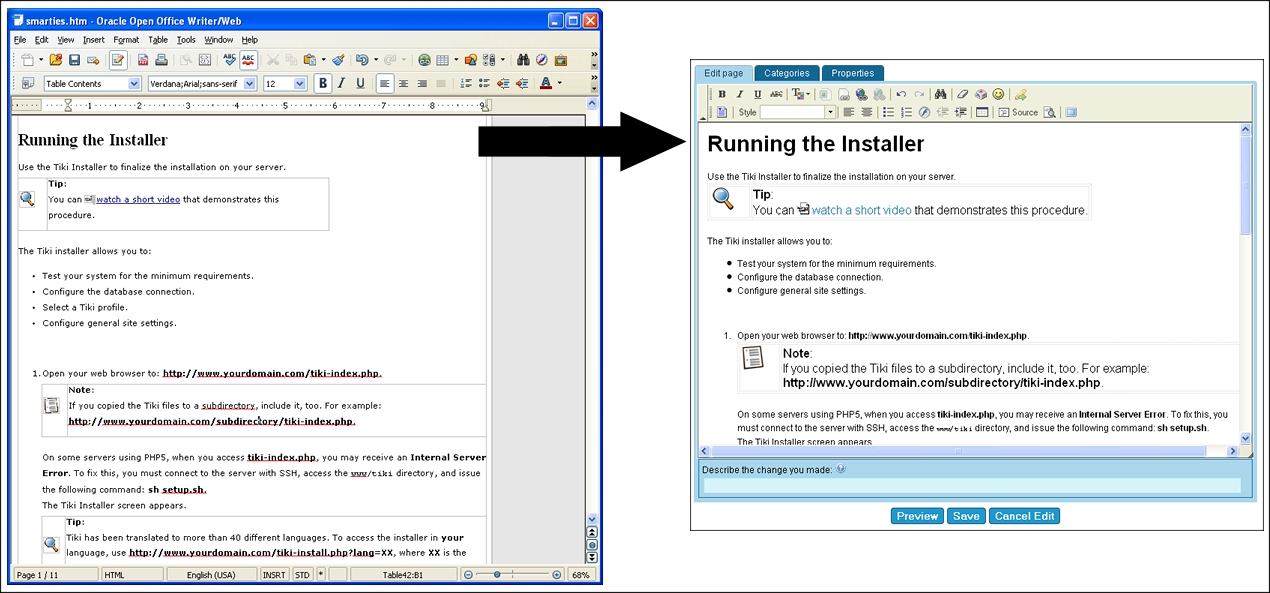Insert smiley in wiki editor toolbar

point(998,94)
